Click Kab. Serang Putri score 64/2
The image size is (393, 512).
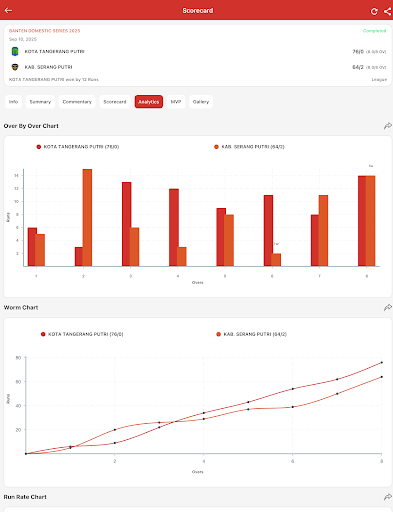click(358, 67)
